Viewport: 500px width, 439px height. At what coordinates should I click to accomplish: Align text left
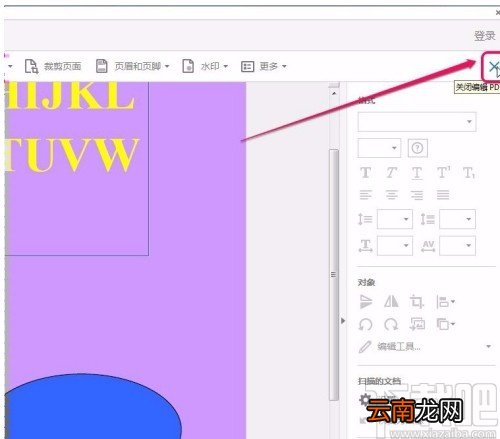click(x=365, y=194)
